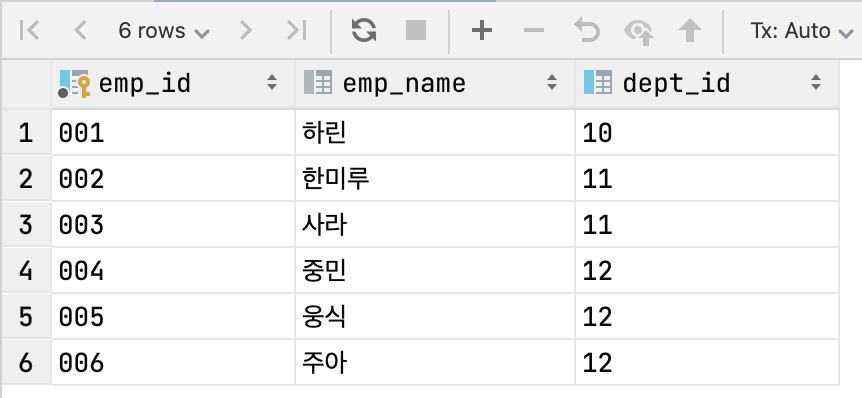Screen dimensions: 862x398
Task: Open the Tx: Auto transaction mode dropdown
Action: 802,31
